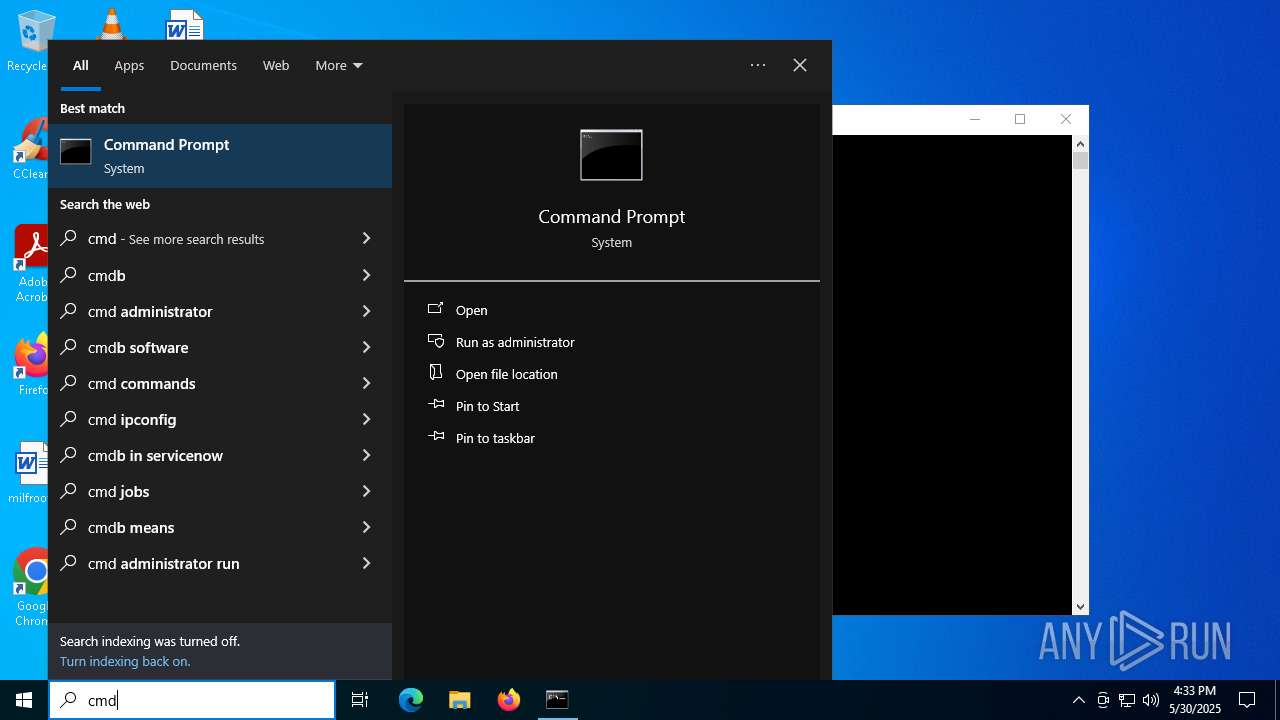Open the volume icon in system tray

tap(1151, 700)
